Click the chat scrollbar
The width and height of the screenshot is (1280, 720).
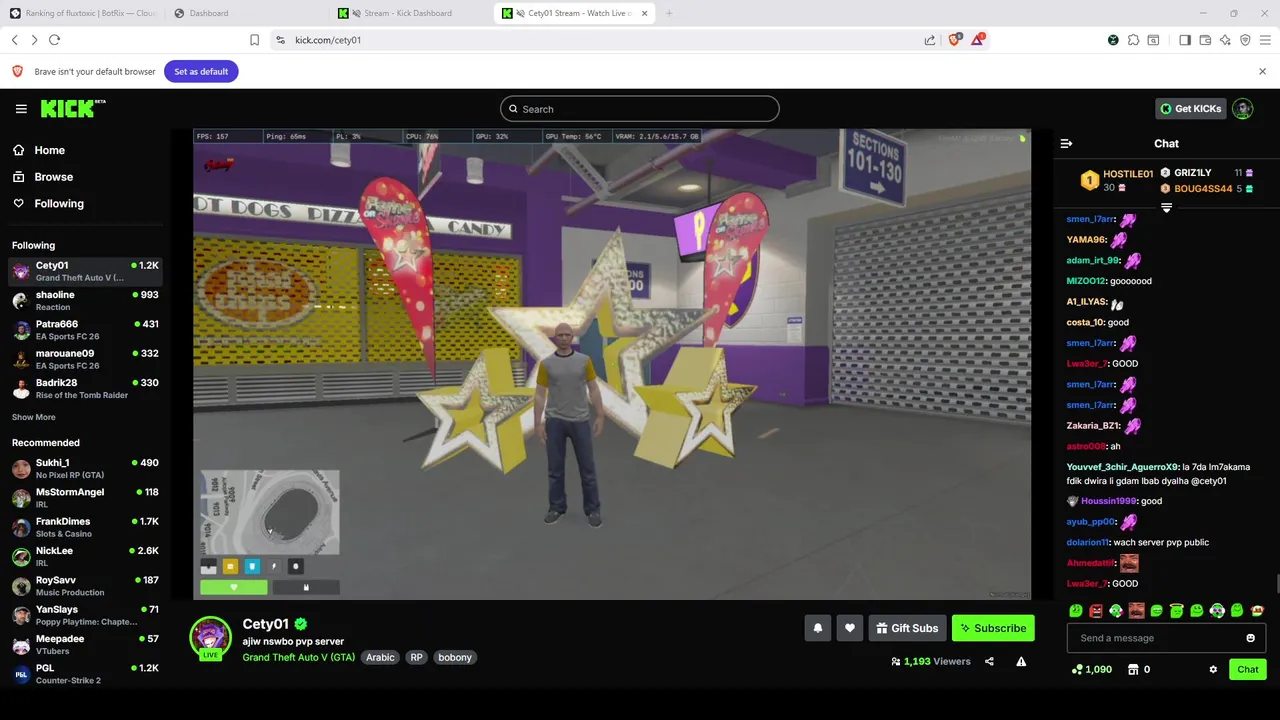click(x=1276, y=584)
